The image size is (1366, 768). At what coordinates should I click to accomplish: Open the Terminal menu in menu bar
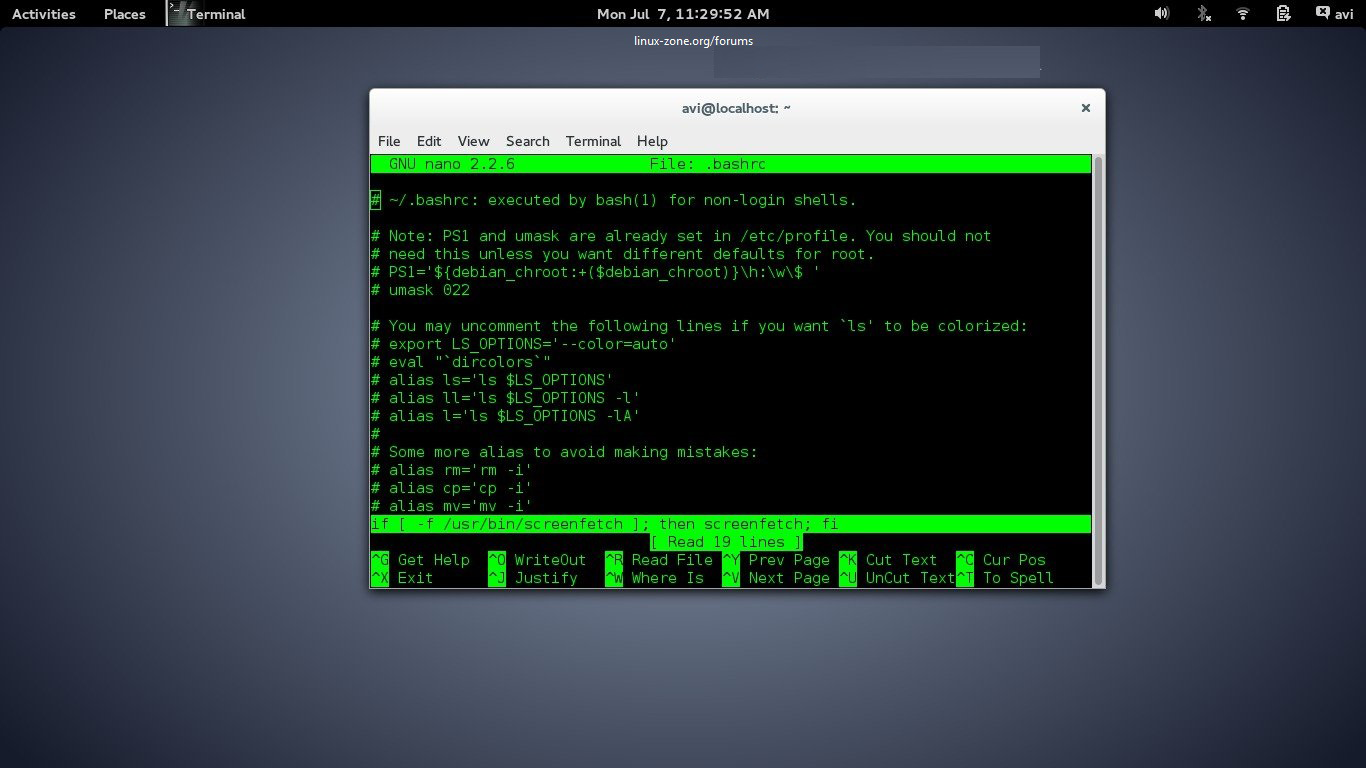click(593, 141)
